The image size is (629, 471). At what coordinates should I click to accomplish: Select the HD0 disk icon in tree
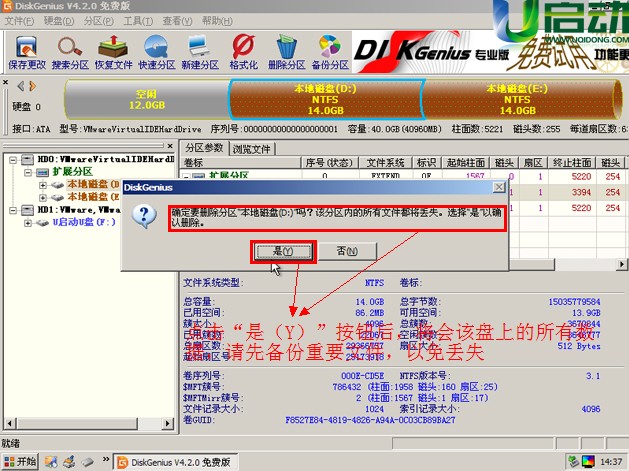(x=27, y=160)
